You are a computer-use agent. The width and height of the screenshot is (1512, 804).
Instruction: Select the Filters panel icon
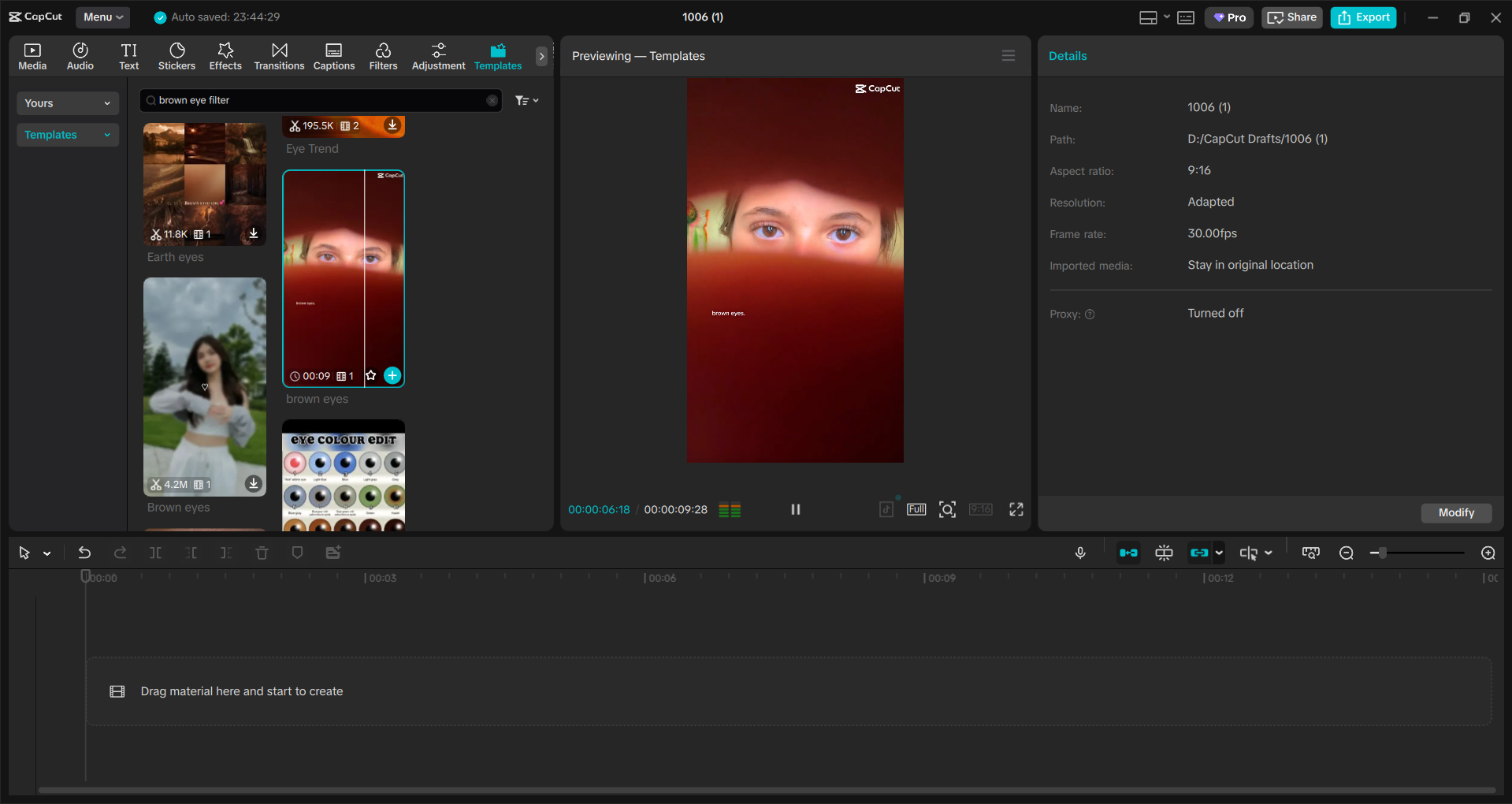click(383, 55)
